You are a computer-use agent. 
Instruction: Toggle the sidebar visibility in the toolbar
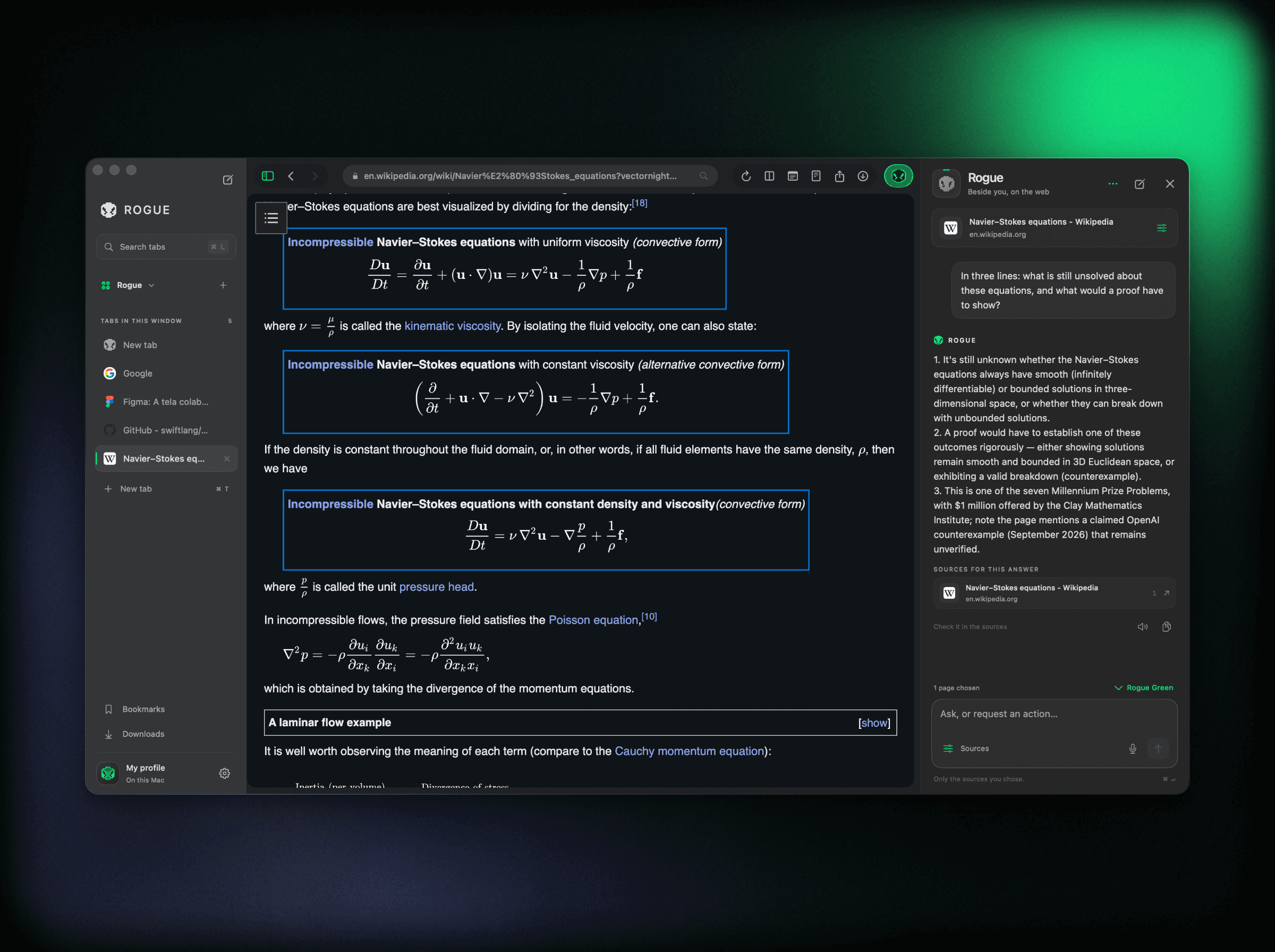point(268,176)
